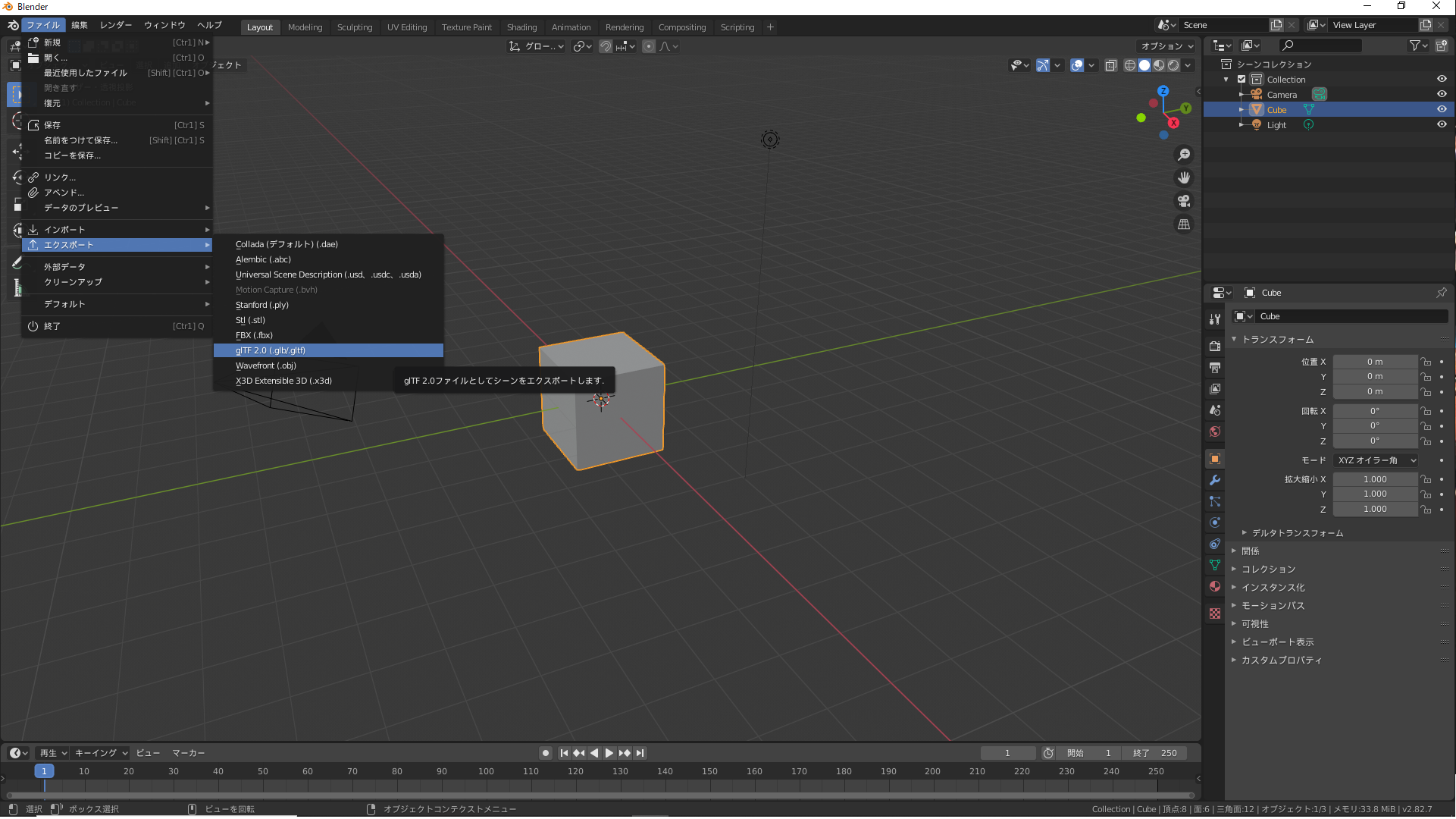
Task: Click the current frame marker on timeline
Action: click(x=44, y=771)
